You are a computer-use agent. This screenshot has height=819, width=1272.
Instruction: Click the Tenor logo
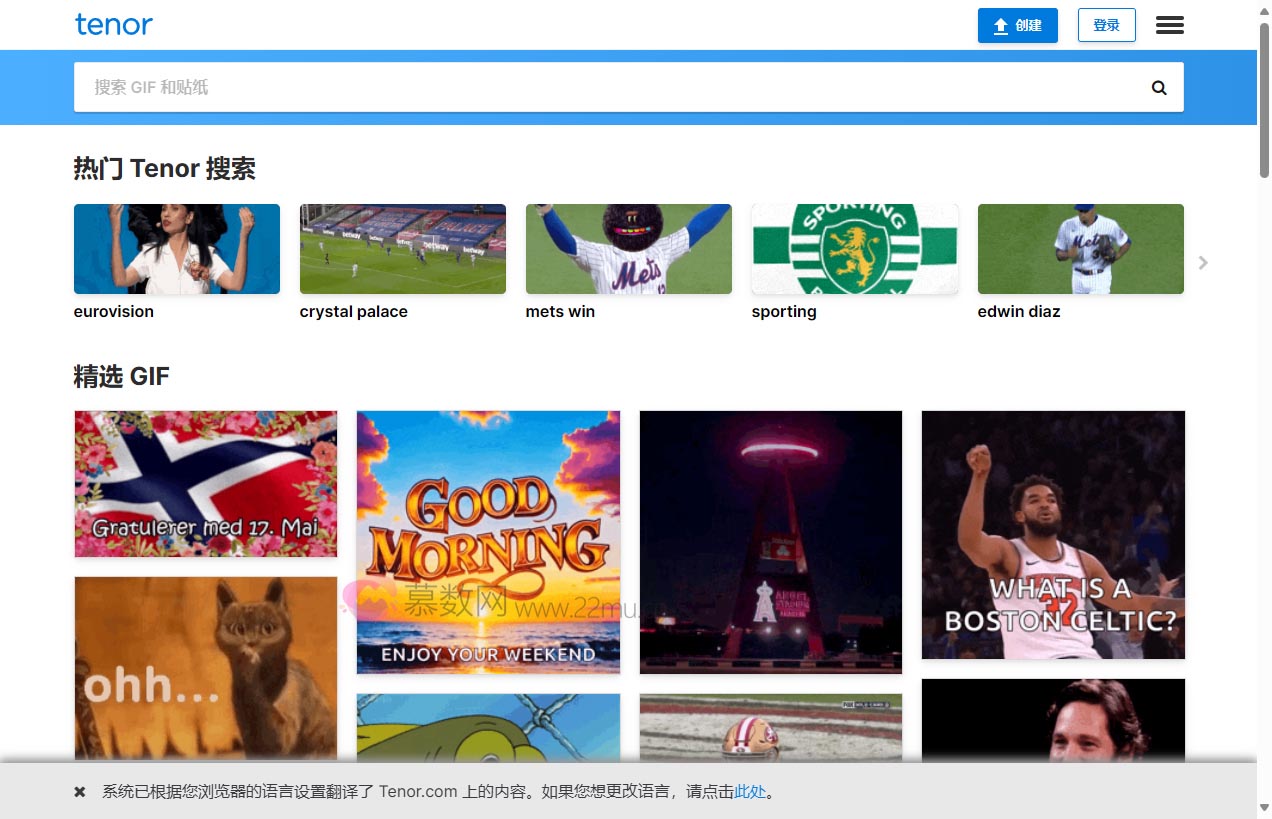click(114, 25)
